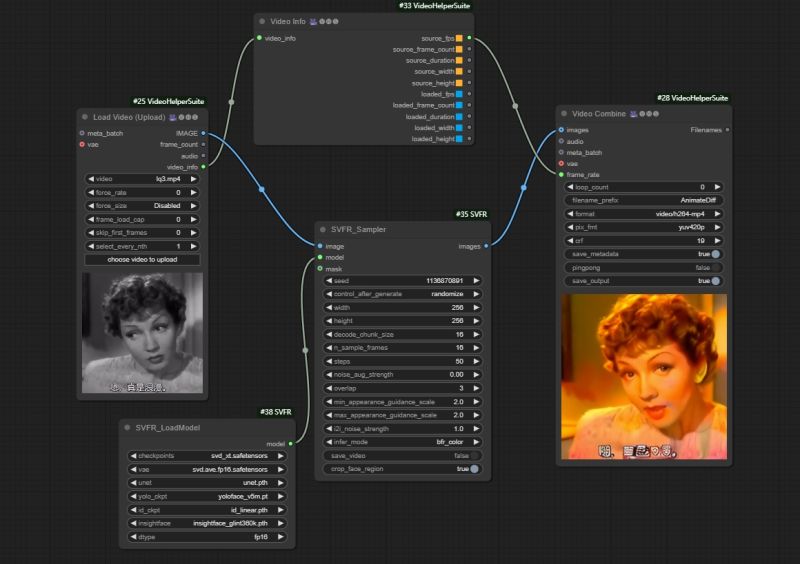The height and width of the screenshot is (564, 800).
Task: Click video_info output connector on Load Video
Action: (x=203, y=167)
